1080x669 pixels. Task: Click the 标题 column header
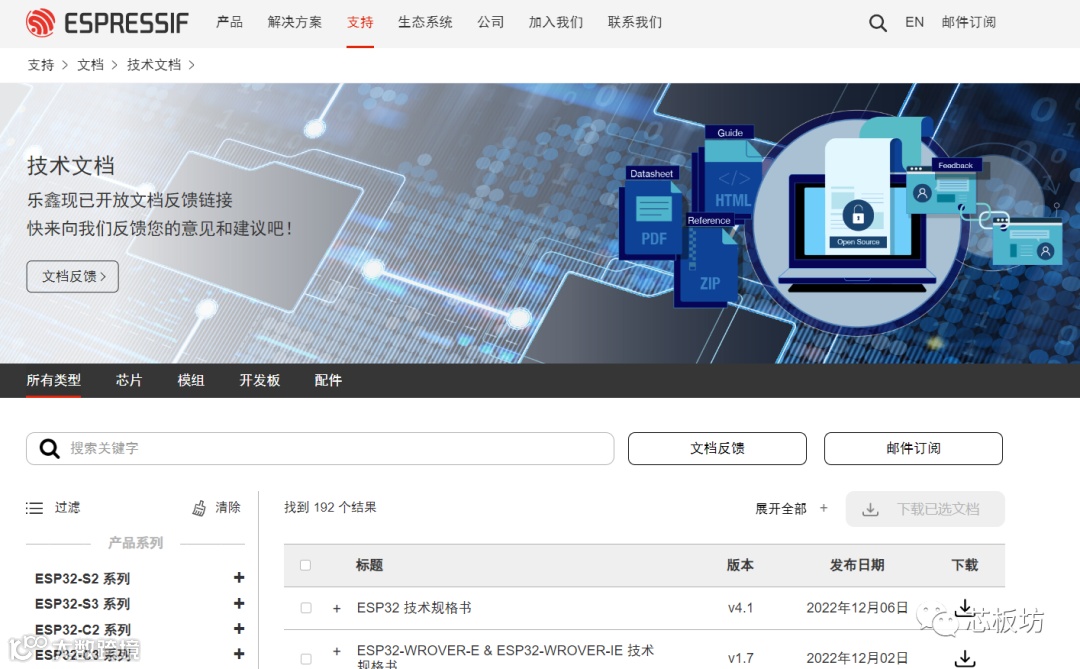(x=369, y=565)
